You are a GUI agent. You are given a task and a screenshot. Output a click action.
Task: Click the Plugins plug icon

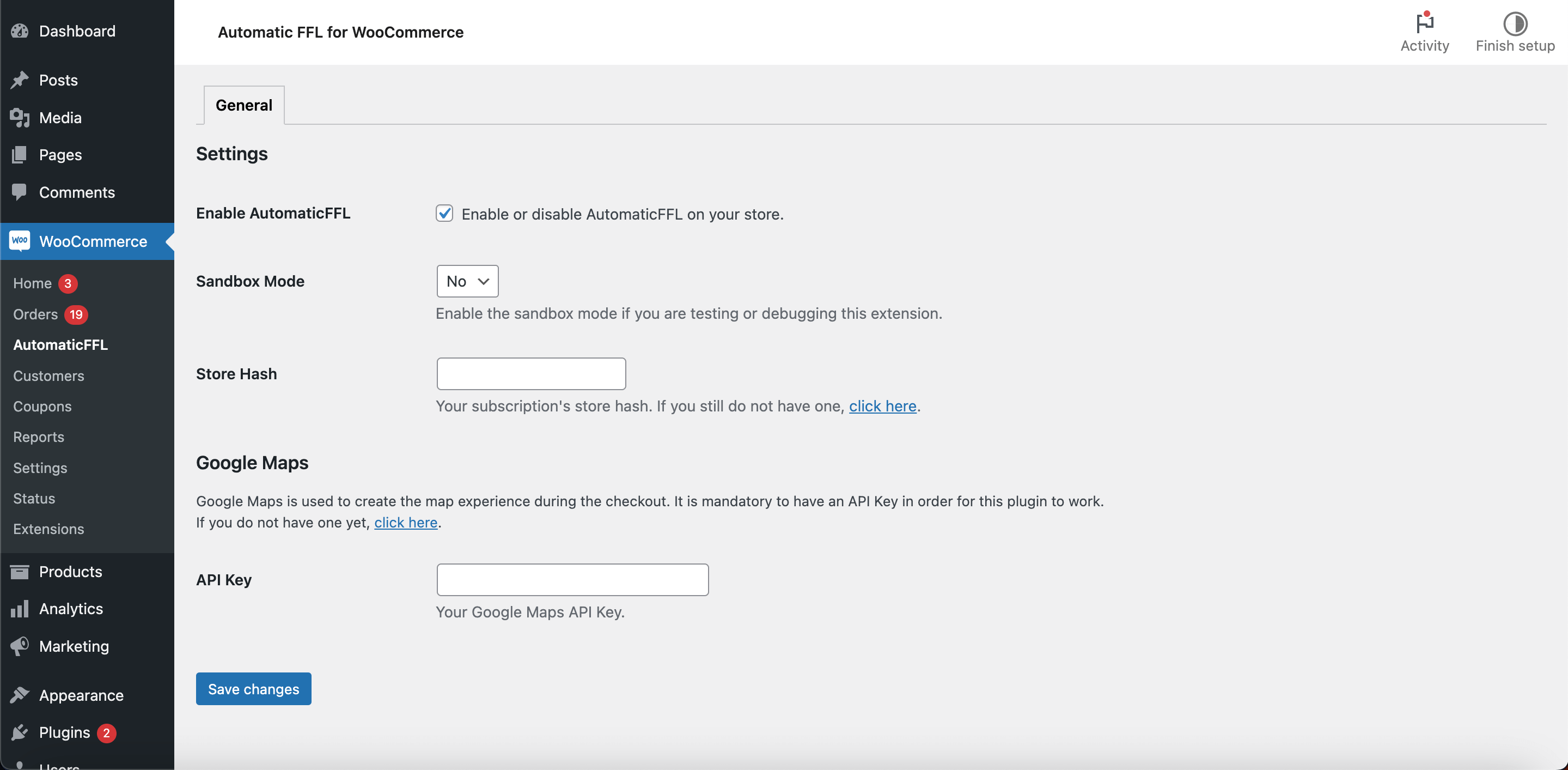(20, 732)
